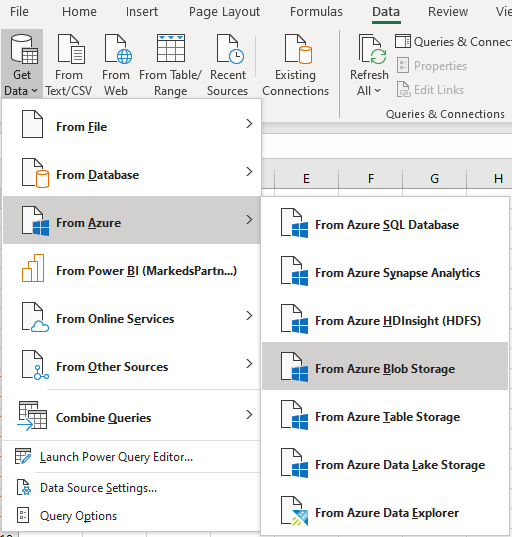Click the Launch Power Query Editor icon

(23, 457)
